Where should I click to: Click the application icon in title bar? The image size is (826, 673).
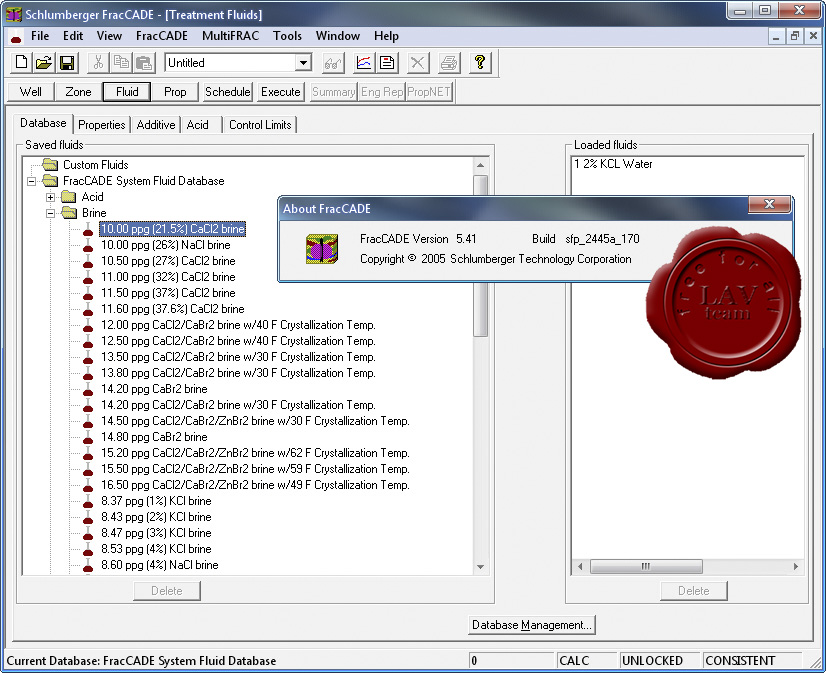click(13, 15)
